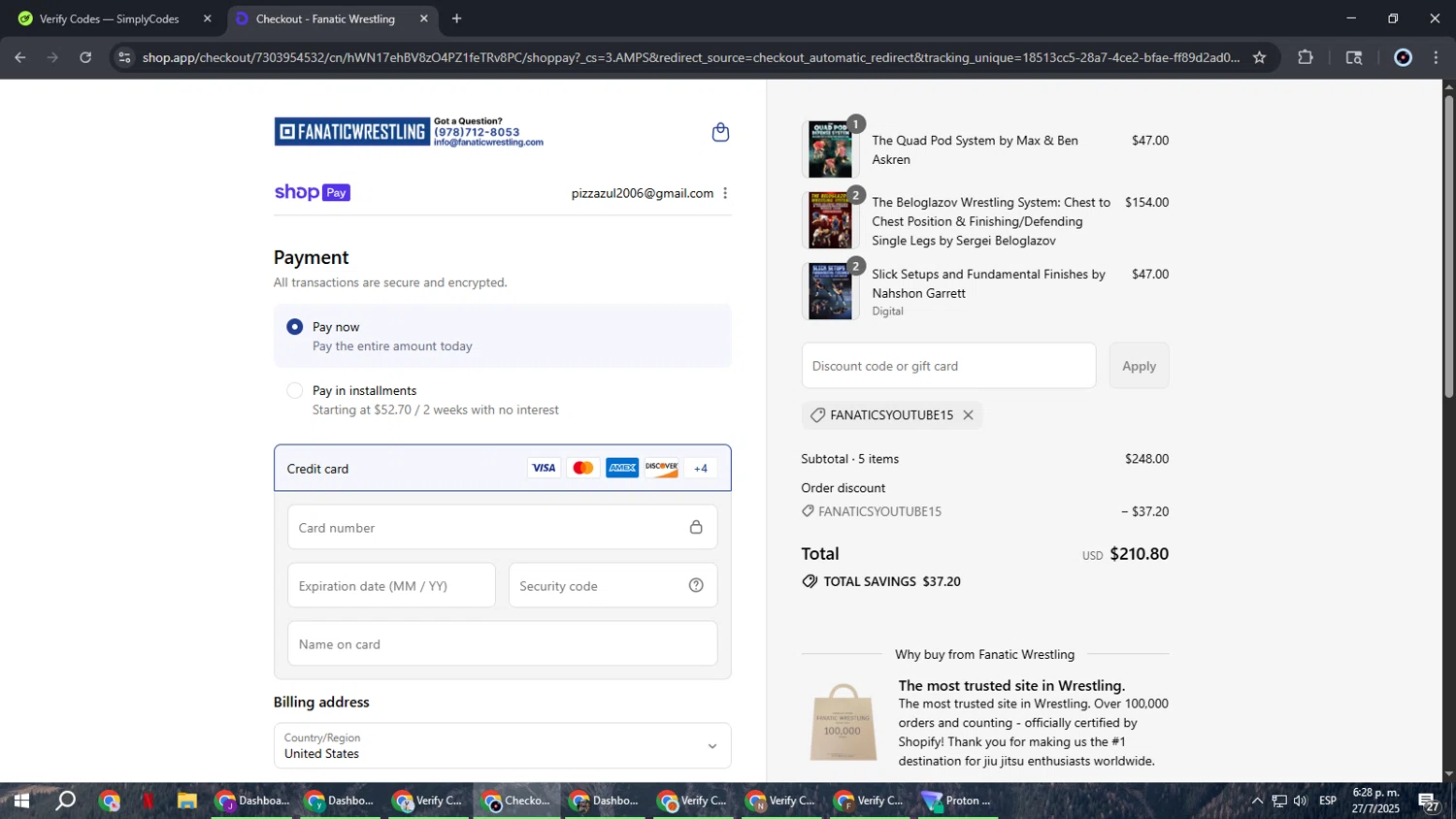Open the Chrome three-dot menu
Screen dimensions: 1456x819
[x=1436, y=57]
